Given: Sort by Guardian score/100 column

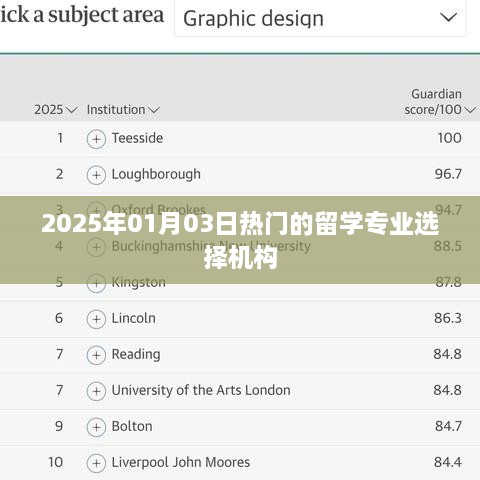Looking at the screenshot, I should click(440, 102).
